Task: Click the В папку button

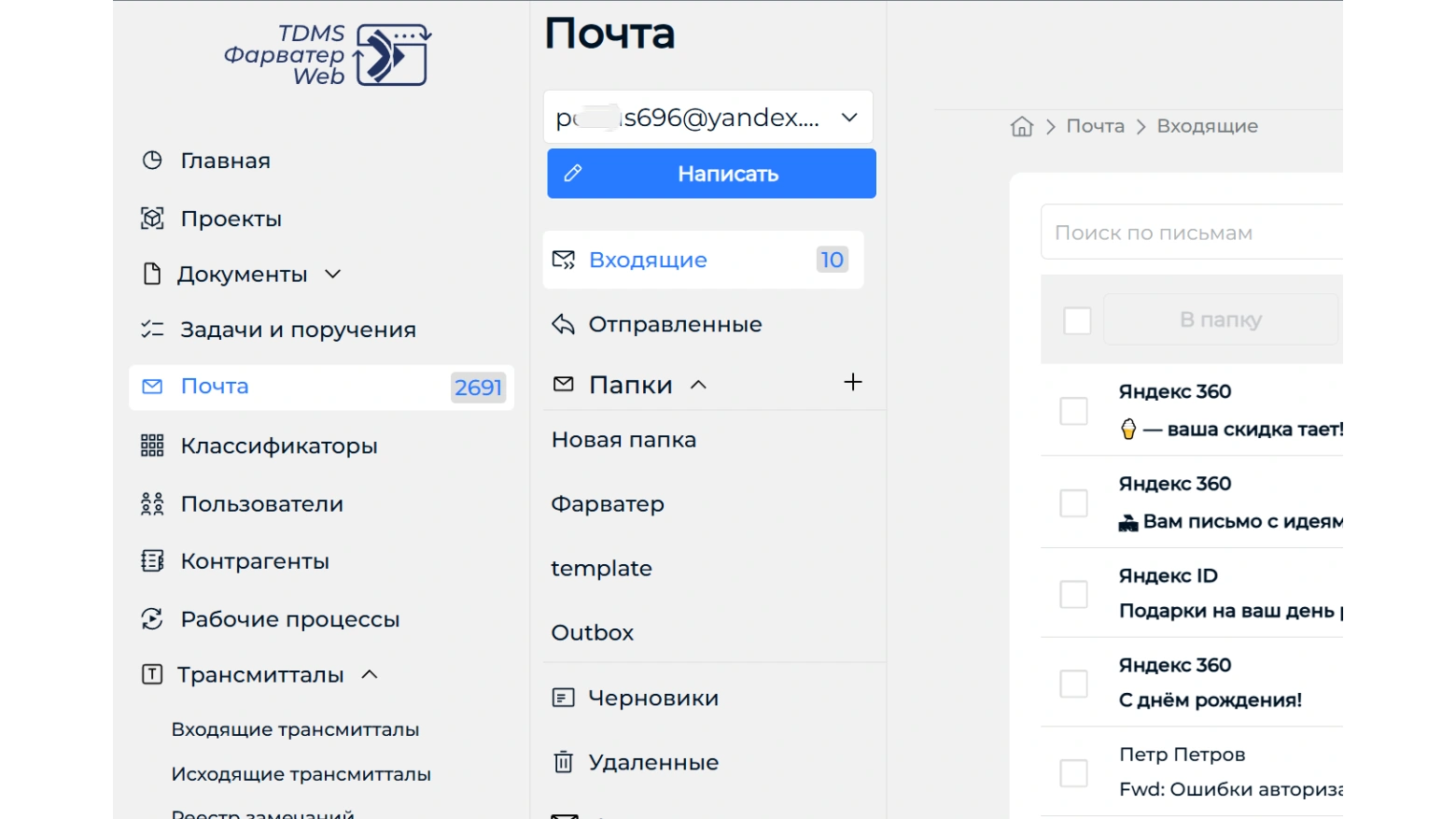Action: (x=1221, y=320)
